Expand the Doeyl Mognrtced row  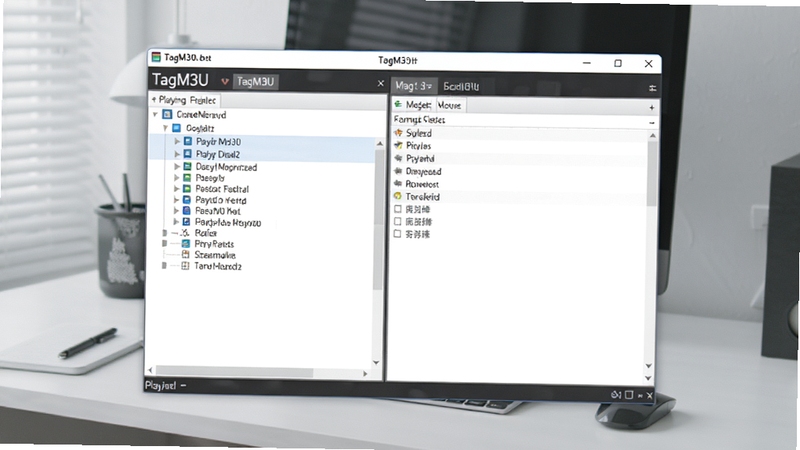click(177, 167)
